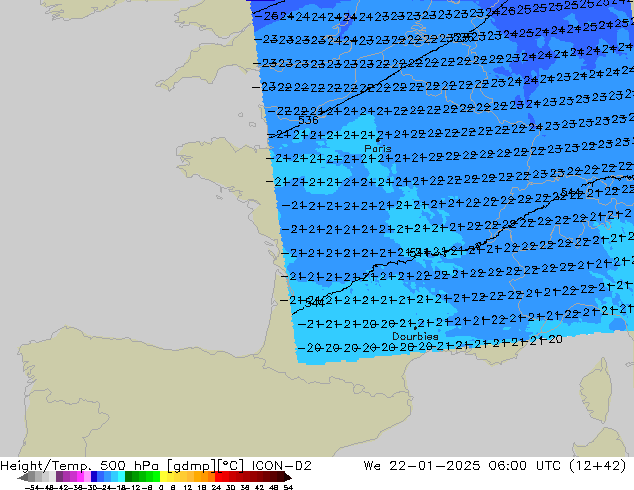Pick the bright yellow legend swatch
Image resolution: width=634 pixels, height=490 pixels.
pyautogui.click(x=163, y=476)
